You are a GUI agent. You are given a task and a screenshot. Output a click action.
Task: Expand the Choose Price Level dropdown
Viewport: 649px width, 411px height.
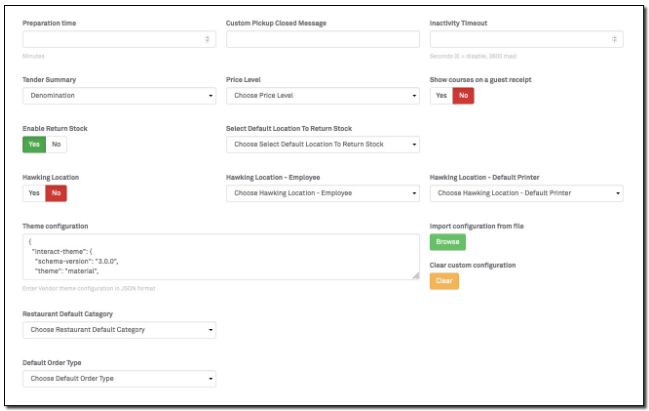click(x=322, y=96)
